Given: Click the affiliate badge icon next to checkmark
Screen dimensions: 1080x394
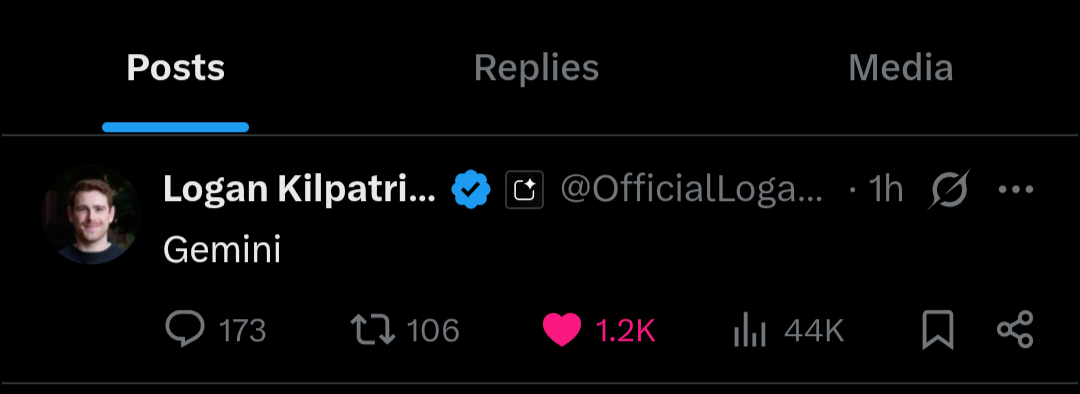Looking at the screenshot, I should click(x=524, y=189).
